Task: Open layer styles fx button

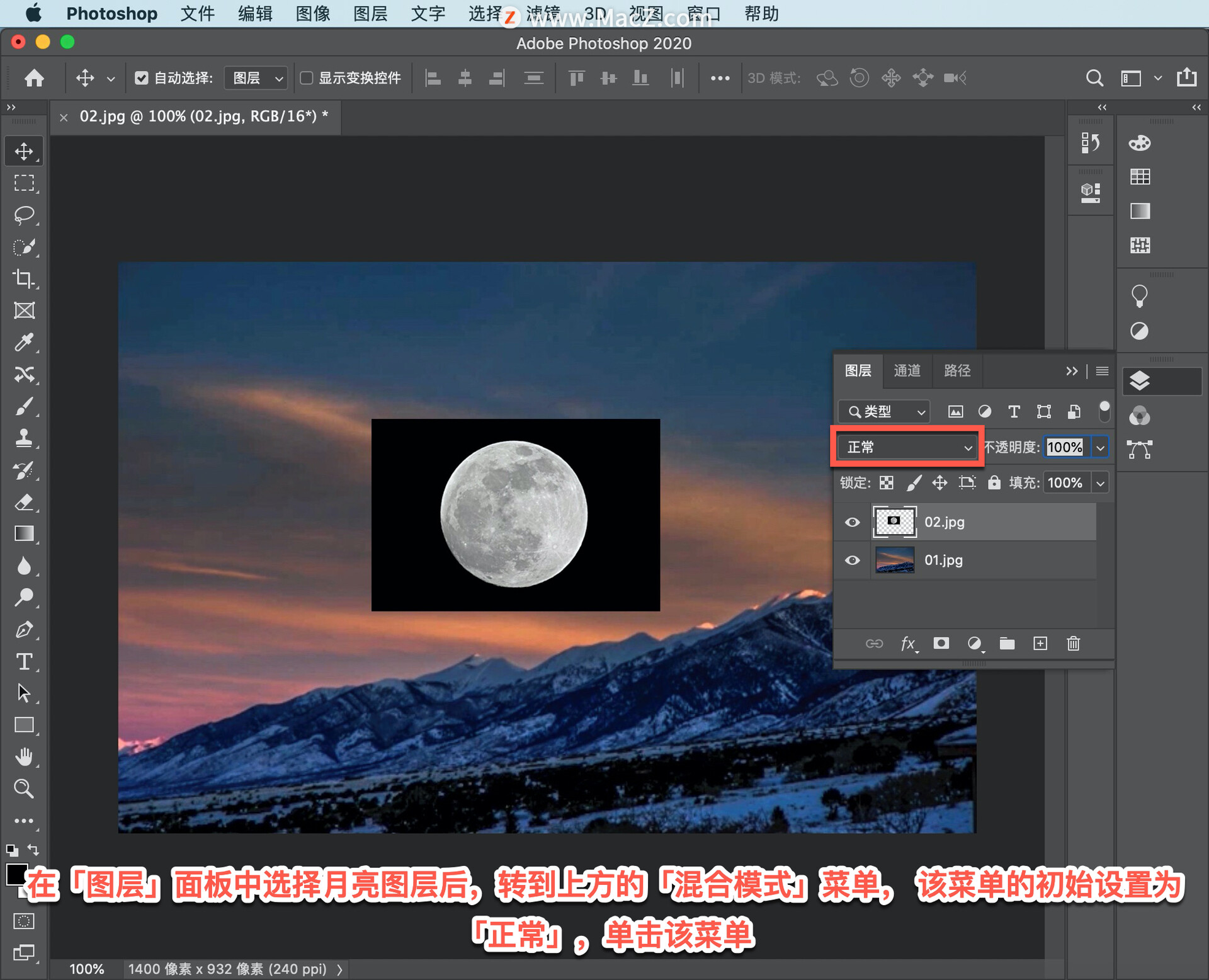Action: coord(909,644)
